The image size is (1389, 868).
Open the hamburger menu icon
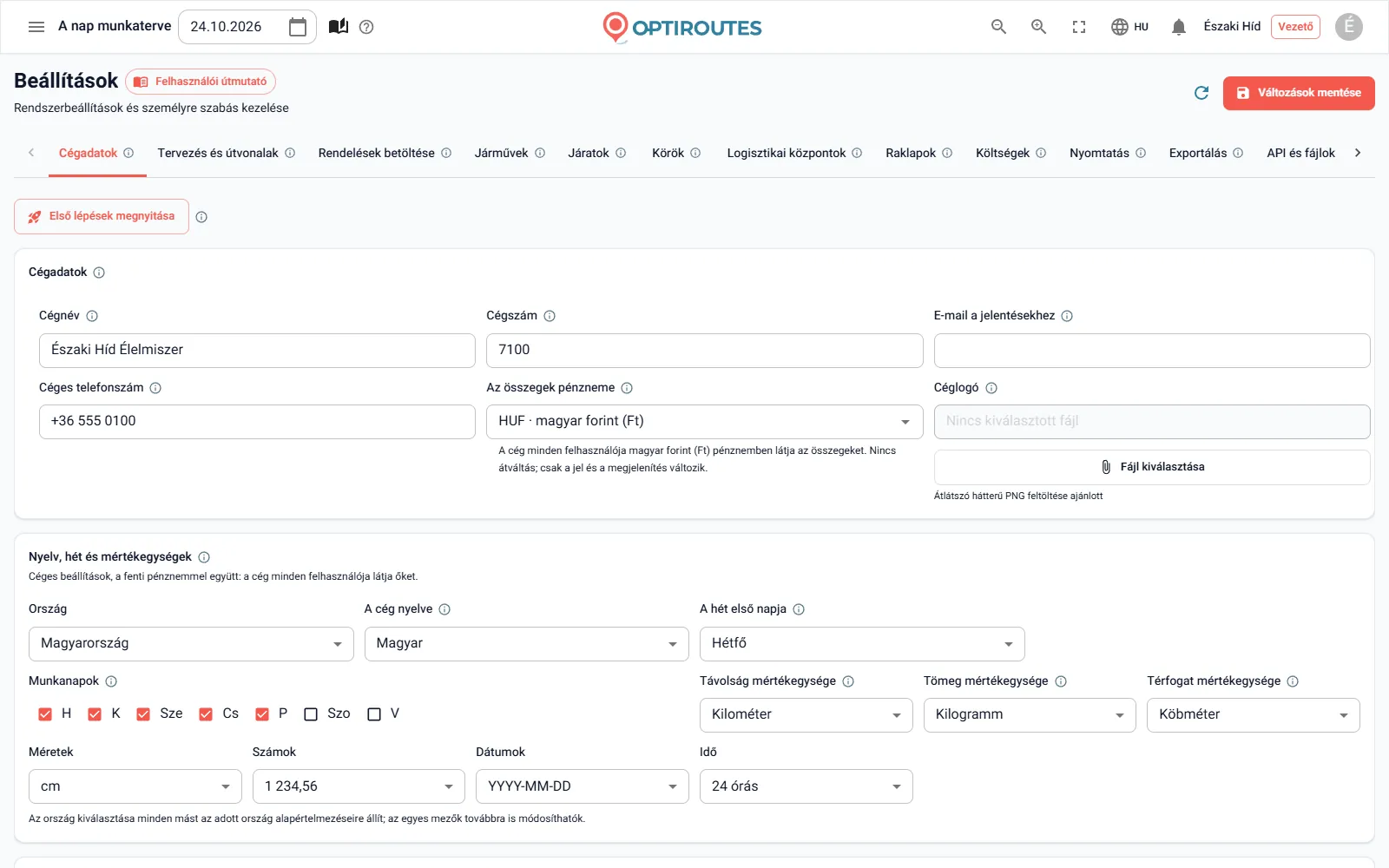36,27
